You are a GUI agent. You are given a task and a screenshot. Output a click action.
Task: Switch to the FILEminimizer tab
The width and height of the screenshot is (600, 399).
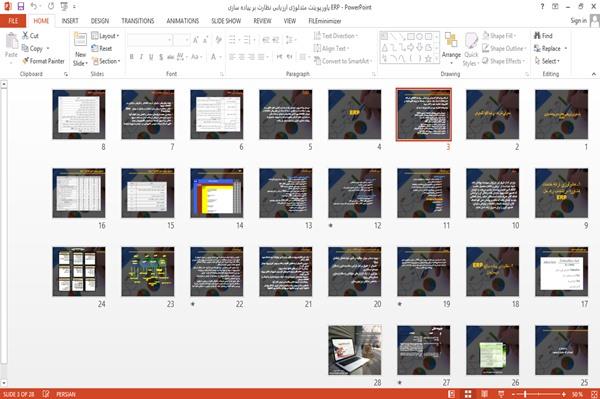[324, 21]
